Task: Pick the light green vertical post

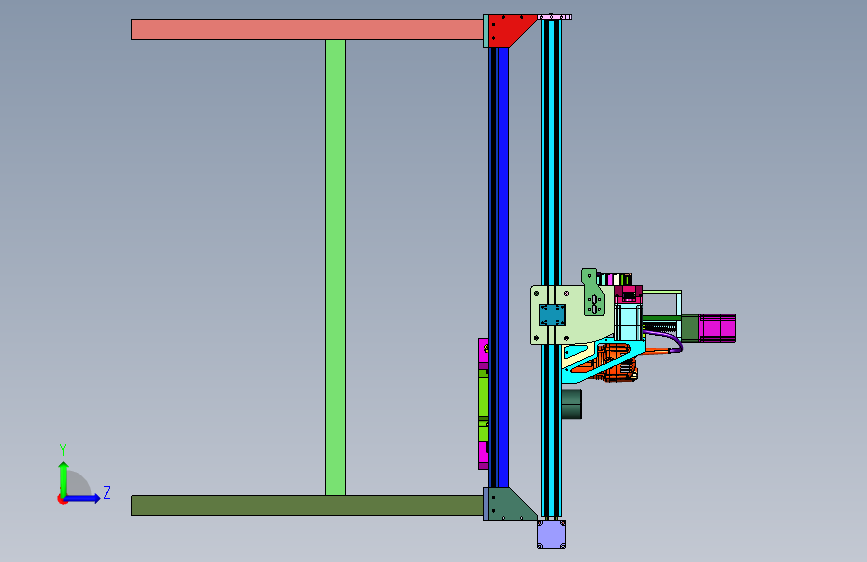Action: pos(335,267)
